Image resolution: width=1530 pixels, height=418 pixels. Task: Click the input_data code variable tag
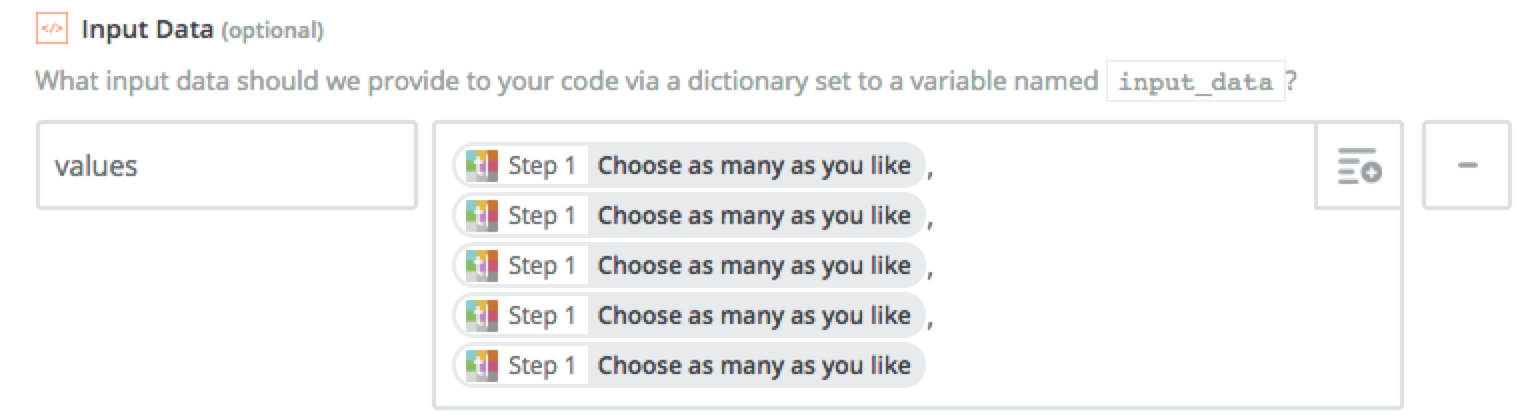pos(1195,82)
